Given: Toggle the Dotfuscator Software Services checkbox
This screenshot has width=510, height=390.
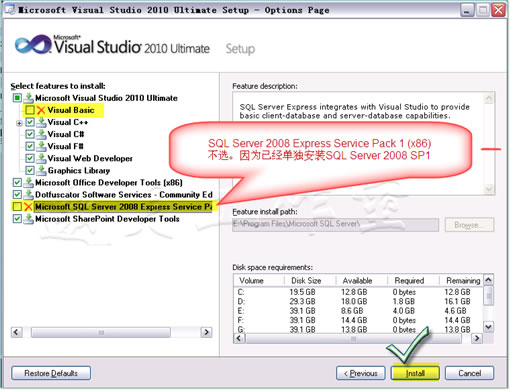Looking at the screenshot, I should pos(17,195).
